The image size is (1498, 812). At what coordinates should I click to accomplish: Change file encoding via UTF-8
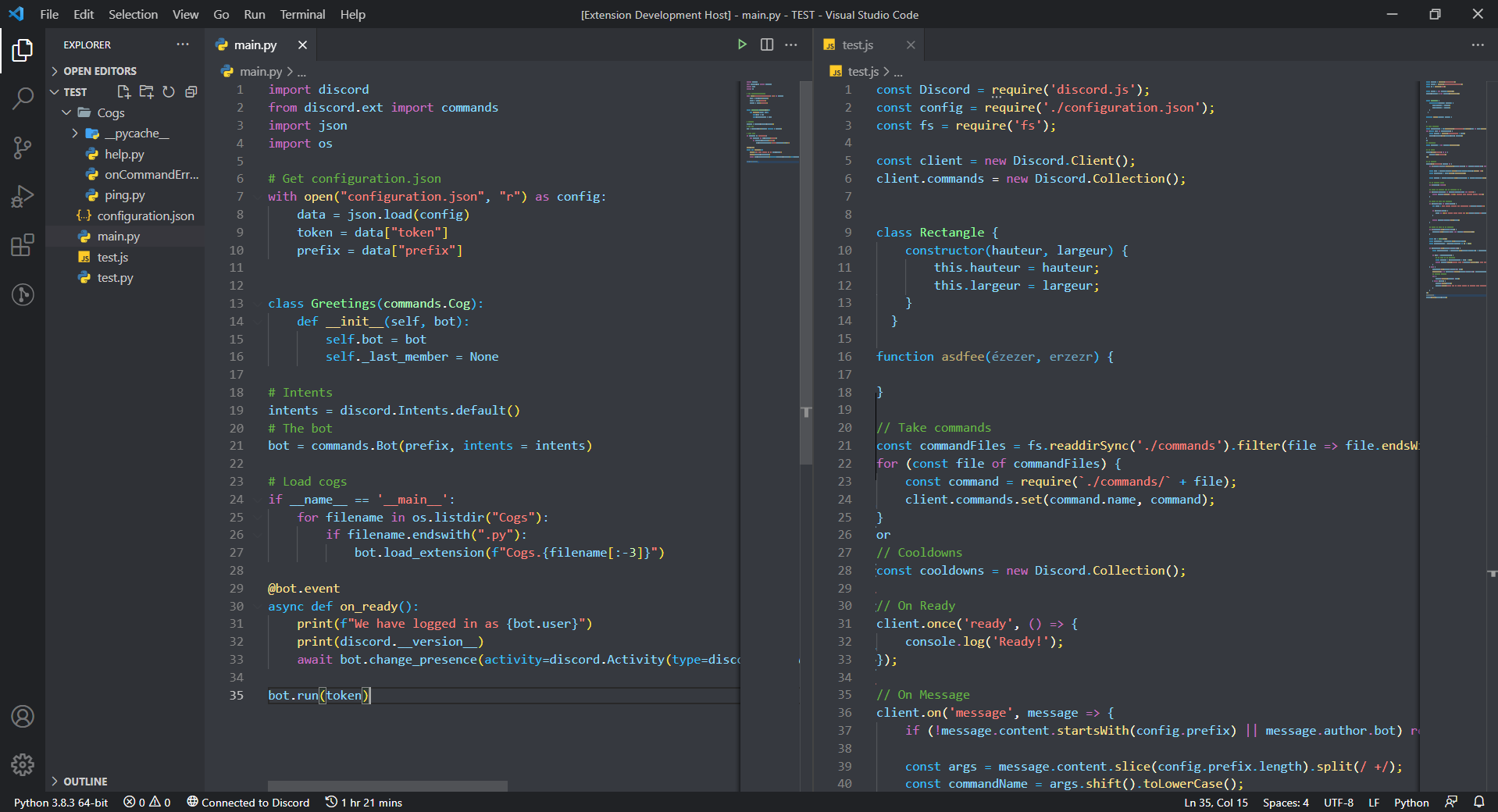click(1339, 803)
